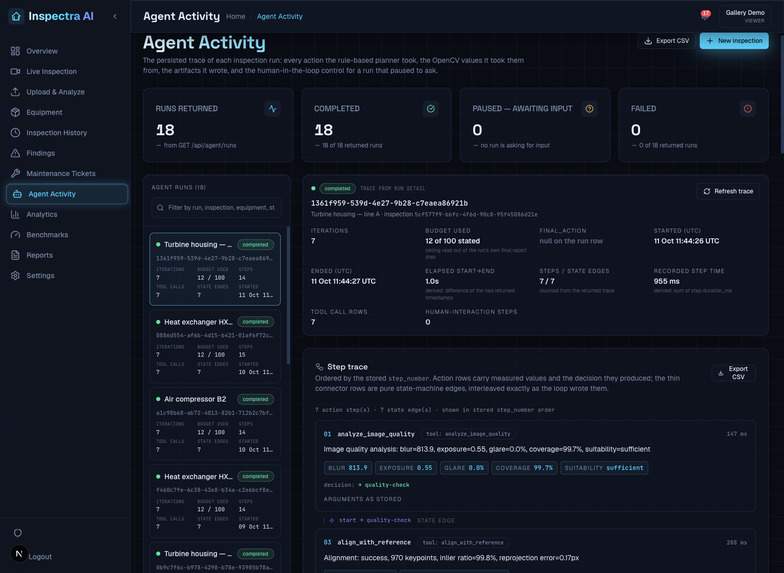Click the refresh icon in Refresh trace
The height and width of the screenshot is (573, 784).
(706, 191)
